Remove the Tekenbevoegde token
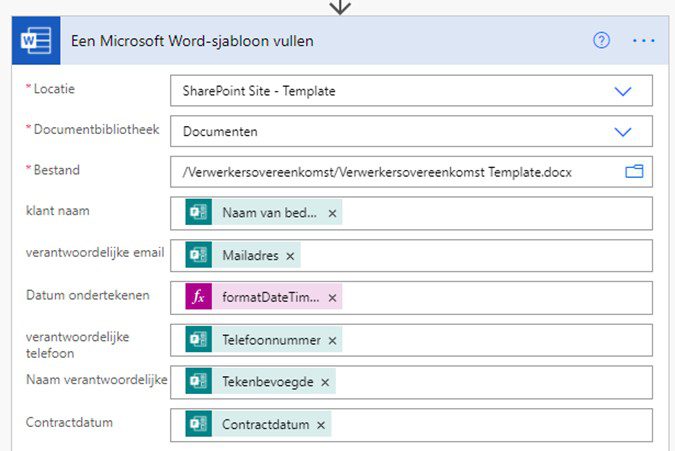 point(325,382)
